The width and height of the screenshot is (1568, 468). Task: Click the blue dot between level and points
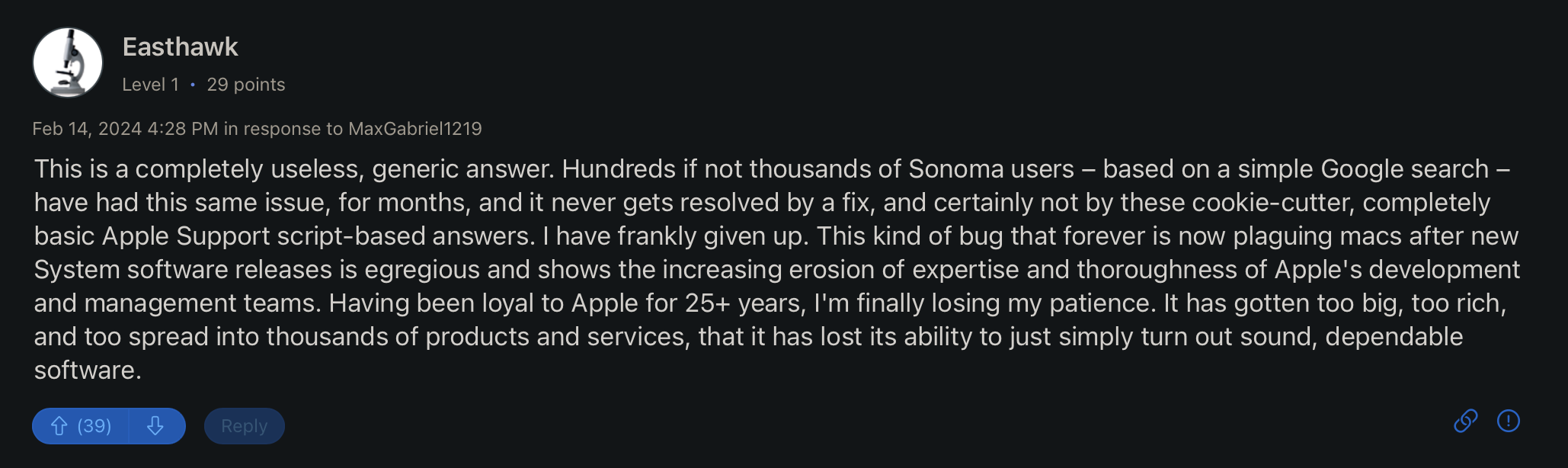[x=193, y=85]
